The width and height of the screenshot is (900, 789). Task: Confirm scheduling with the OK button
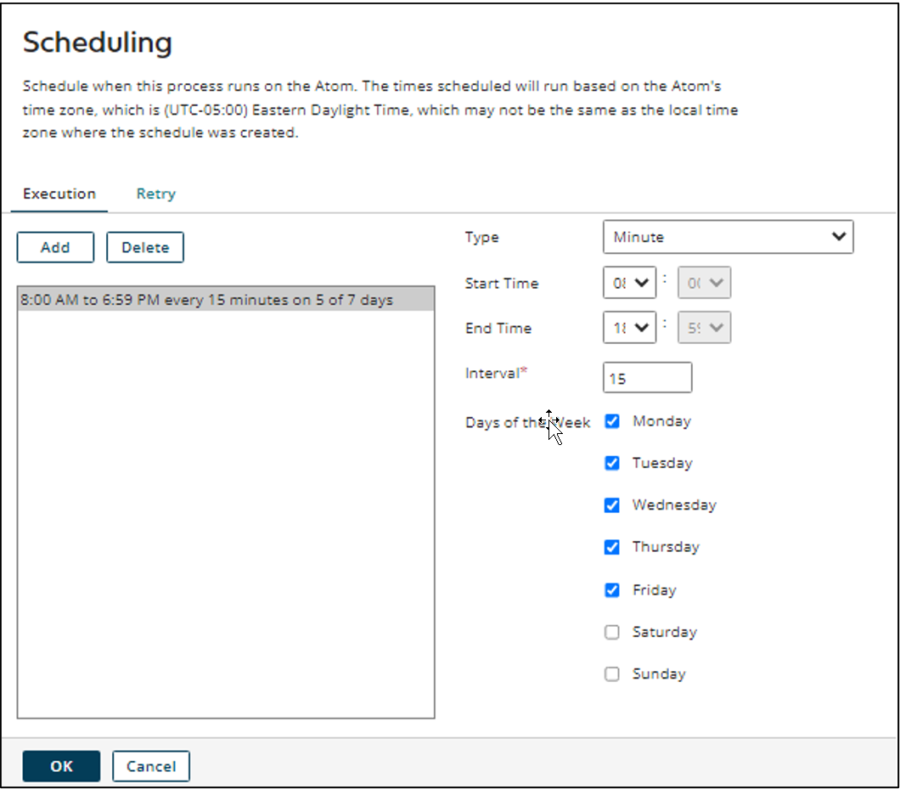pos(61,766)
